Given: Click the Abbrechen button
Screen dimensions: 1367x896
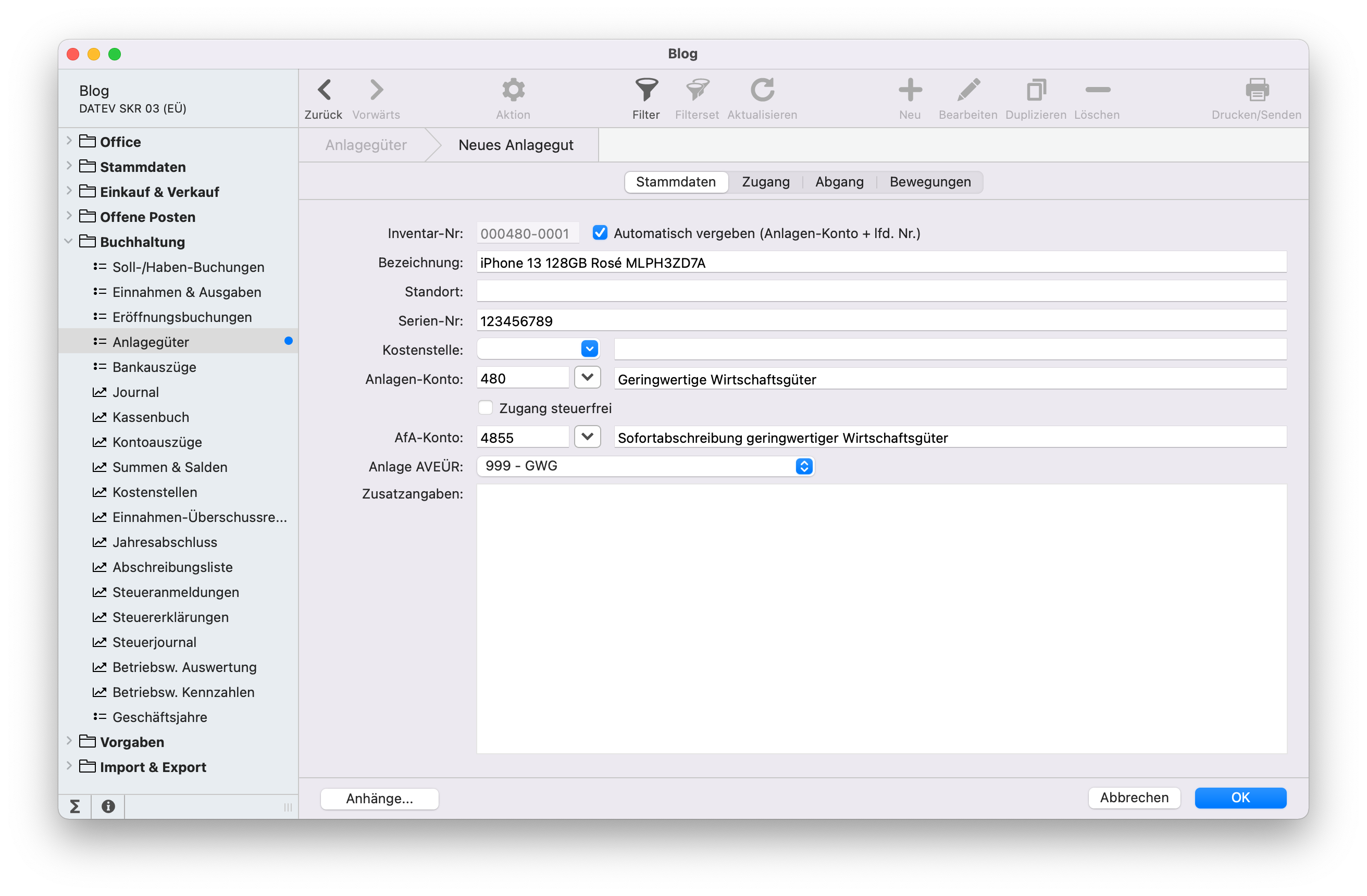Looking at the screenshot, I should point(1134,798).
